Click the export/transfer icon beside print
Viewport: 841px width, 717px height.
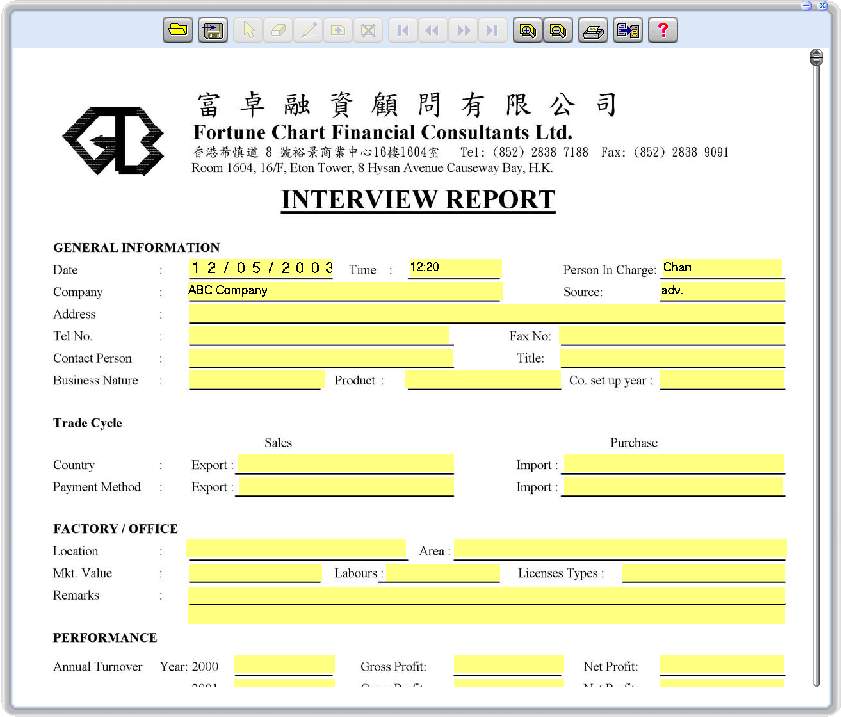[627, 30]
